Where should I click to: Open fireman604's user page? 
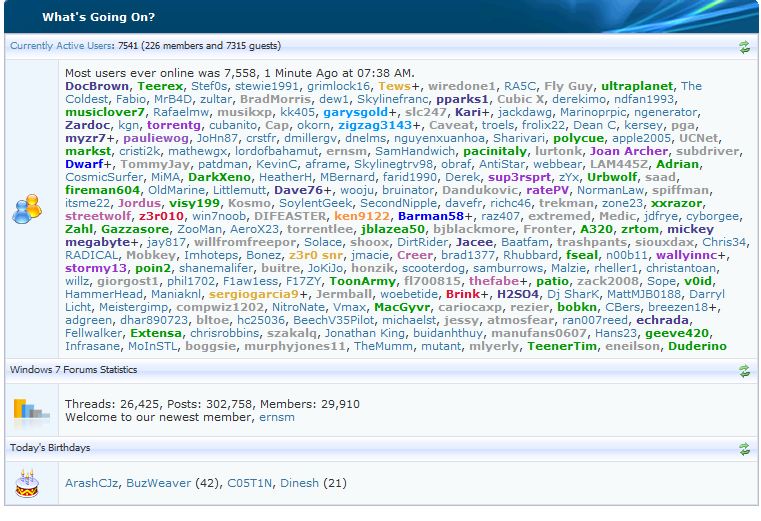(102, 190)
